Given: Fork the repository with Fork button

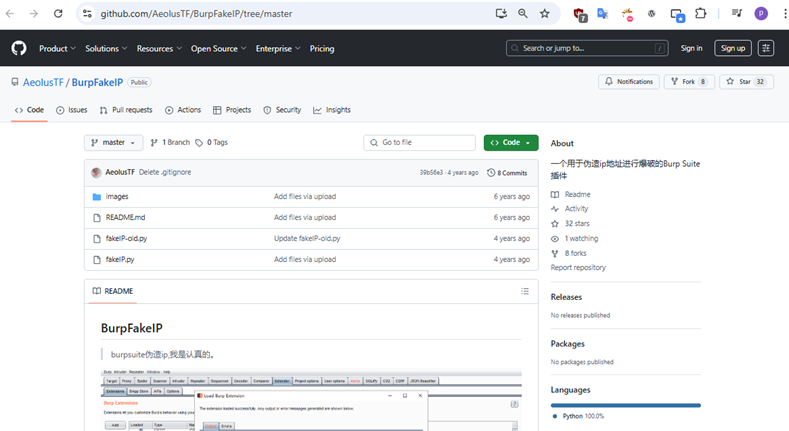Looking at the screenshot, I should coord(689,82).
